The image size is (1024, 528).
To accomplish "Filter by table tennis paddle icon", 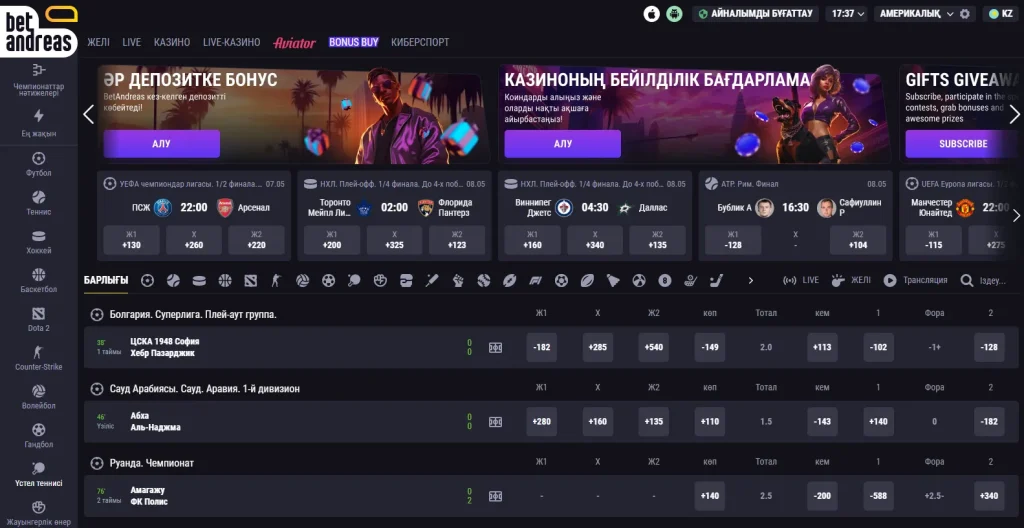I will (354, 280).
